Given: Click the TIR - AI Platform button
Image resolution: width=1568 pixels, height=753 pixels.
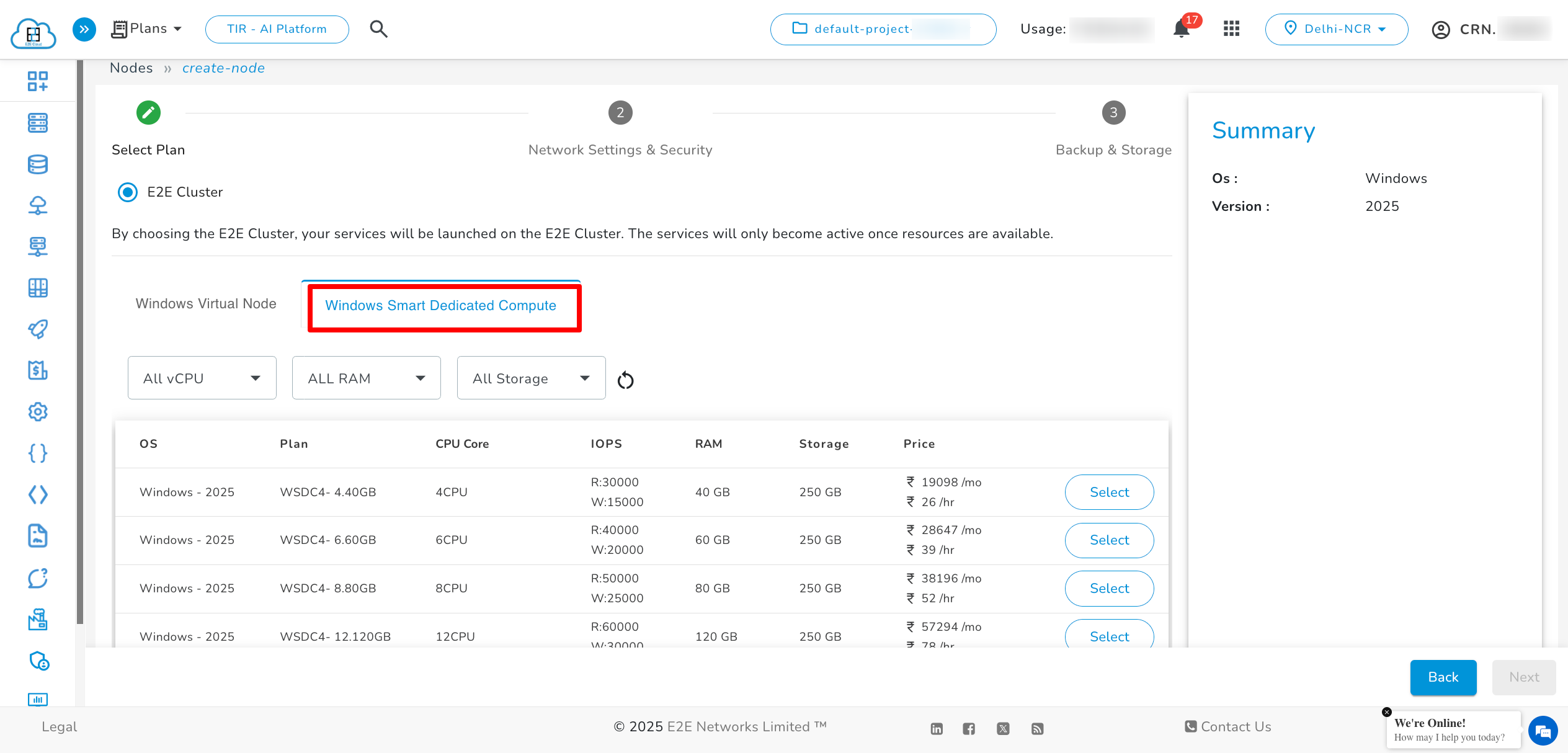Looking at the screenshot, I should (277, 29).
